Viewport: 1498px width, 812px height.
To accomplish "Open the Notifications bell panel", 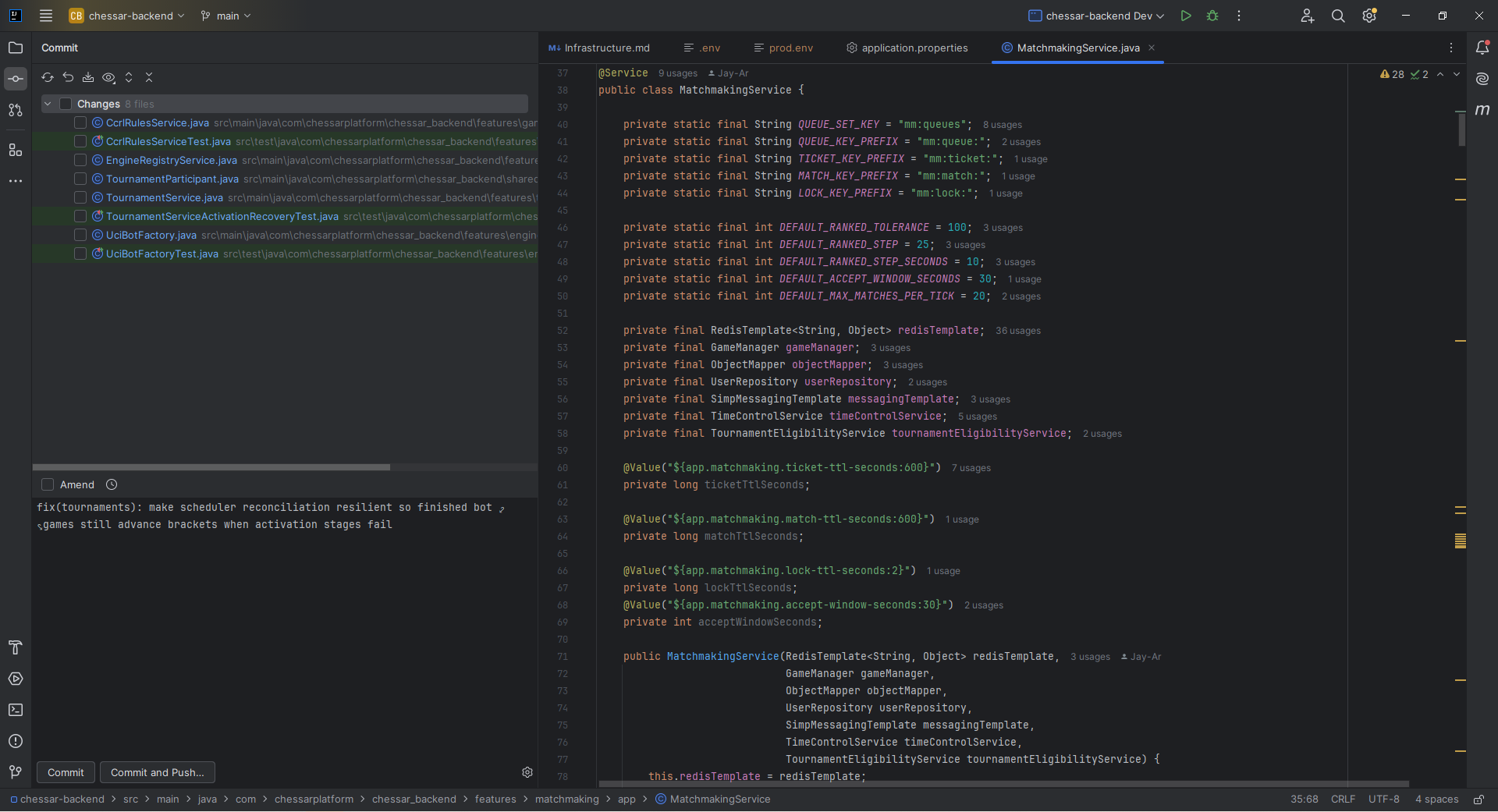I will coord(1482,48).
